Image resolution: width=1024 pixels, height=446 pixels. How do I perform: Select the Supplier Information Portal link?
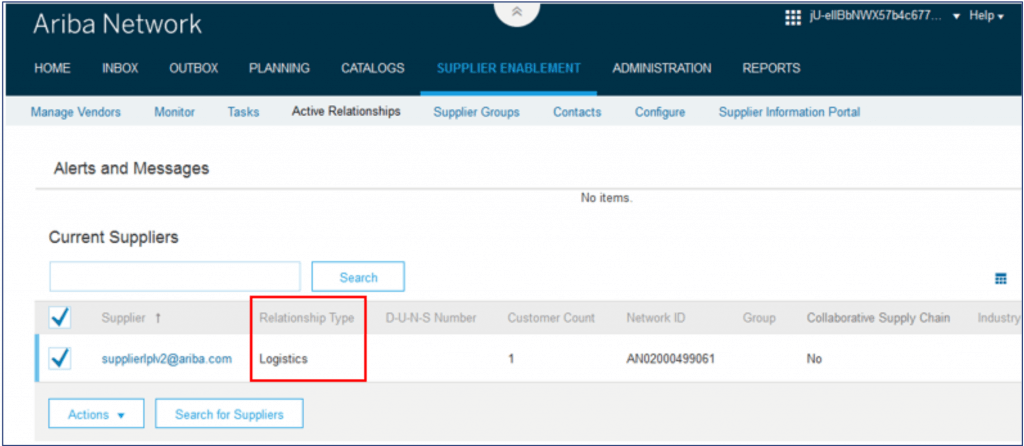pyautogui.click(x=790, y=112)
